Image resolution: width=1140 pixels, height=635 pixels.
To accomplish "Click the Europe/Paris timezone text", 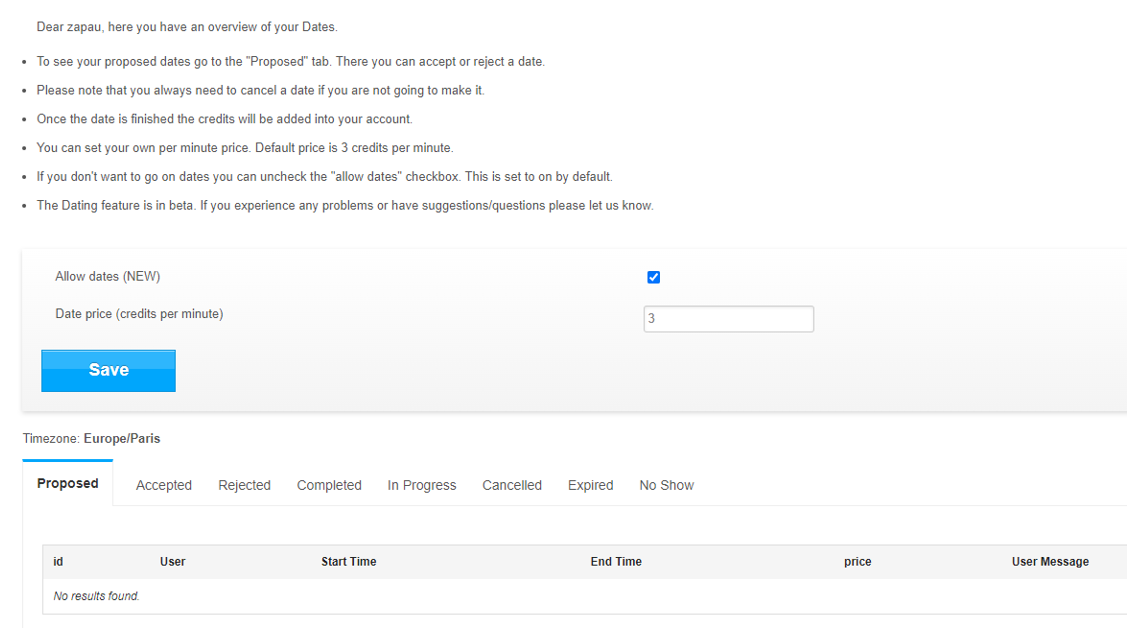I will [x=121, y=439].
